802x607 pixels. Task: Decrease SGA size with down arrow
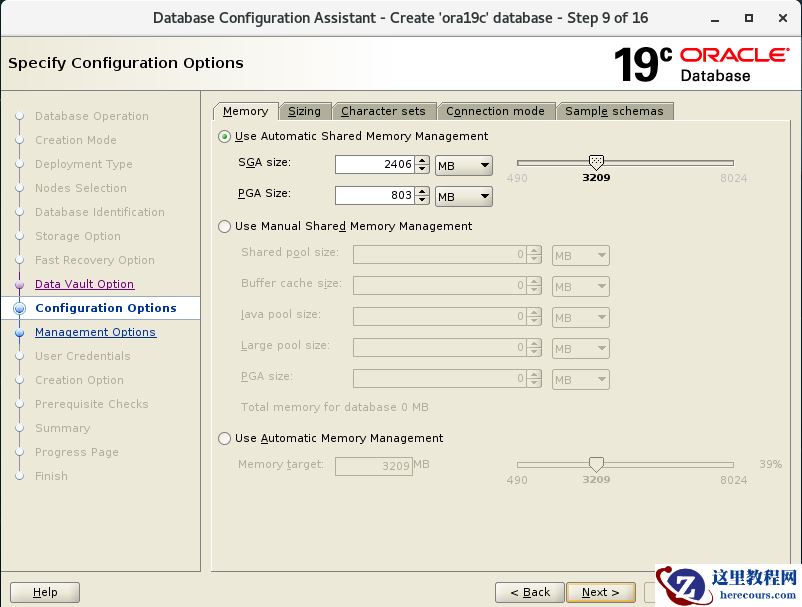click(x=422, y=169)
